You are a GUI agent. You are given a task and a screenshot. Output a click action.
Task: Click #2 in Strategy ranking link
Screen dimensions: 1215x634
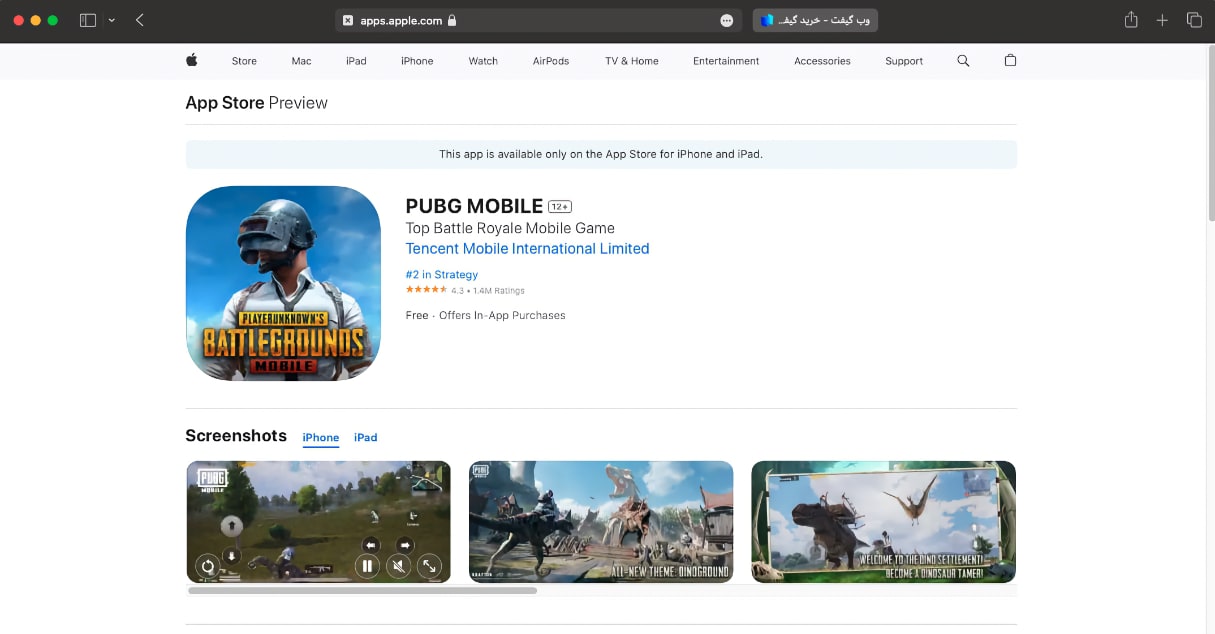(x=442, y=275)
